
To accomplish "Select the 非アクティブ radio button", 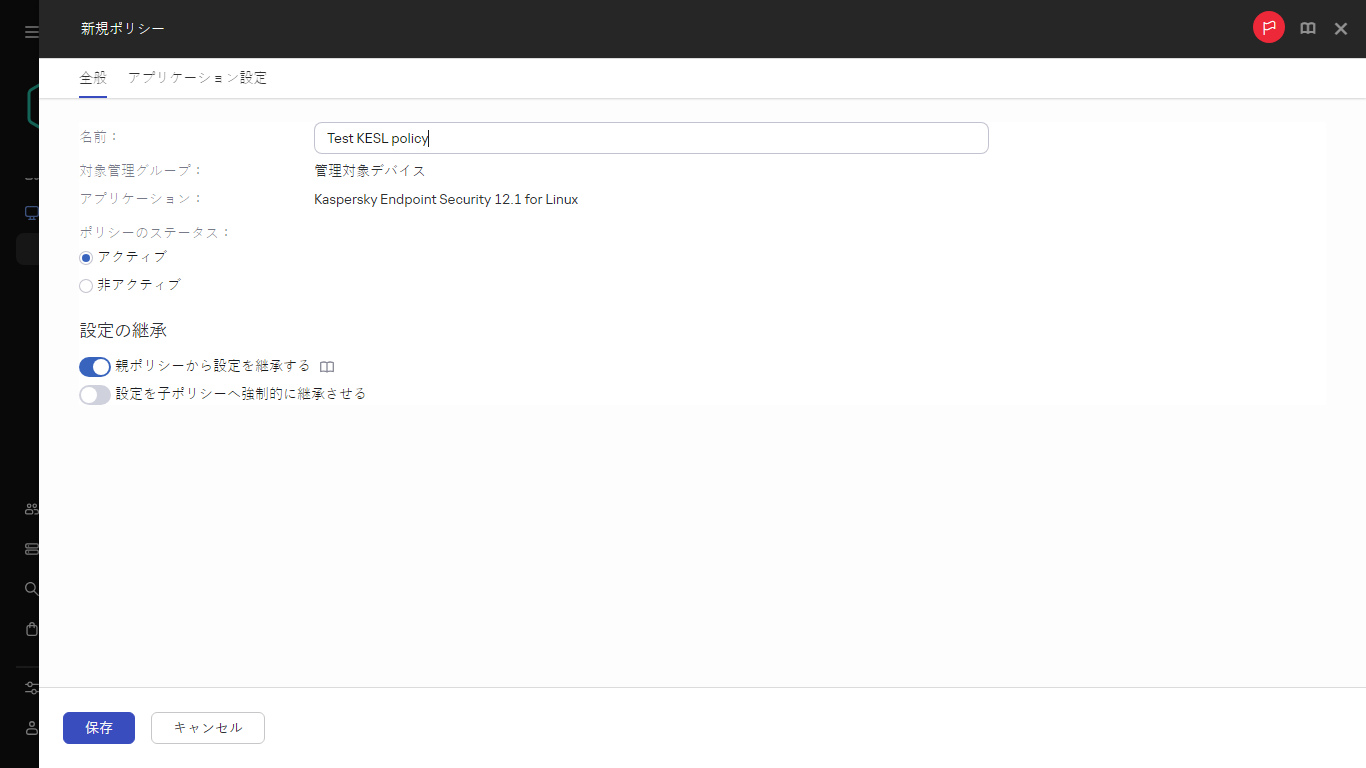I will point(86,286).
